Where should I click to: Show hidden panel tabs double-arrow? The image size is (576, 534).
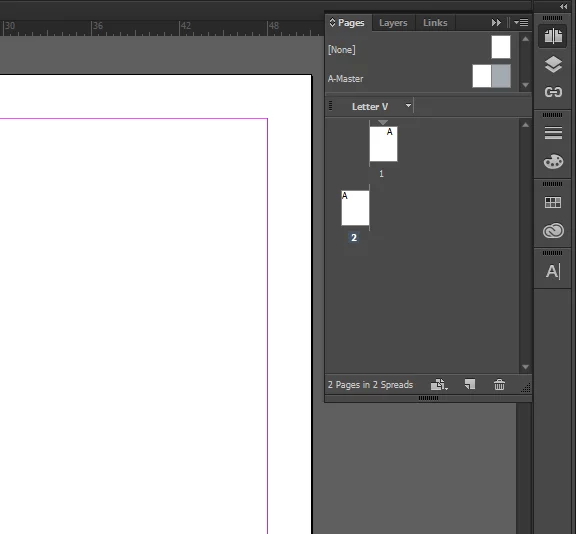[x=496, y=23]
